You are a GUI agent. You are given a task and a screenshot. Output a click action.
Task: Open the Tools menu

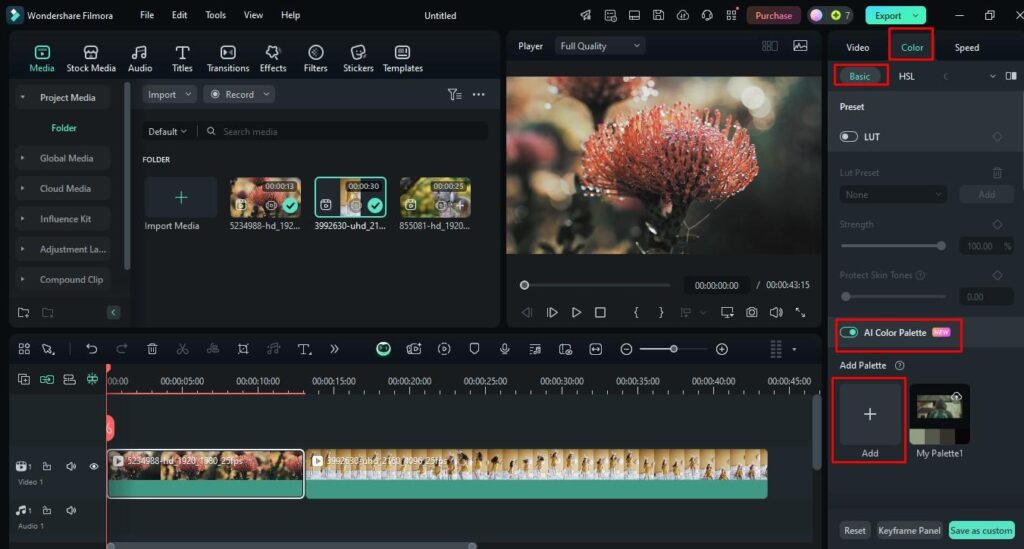[x=215, y=15]
